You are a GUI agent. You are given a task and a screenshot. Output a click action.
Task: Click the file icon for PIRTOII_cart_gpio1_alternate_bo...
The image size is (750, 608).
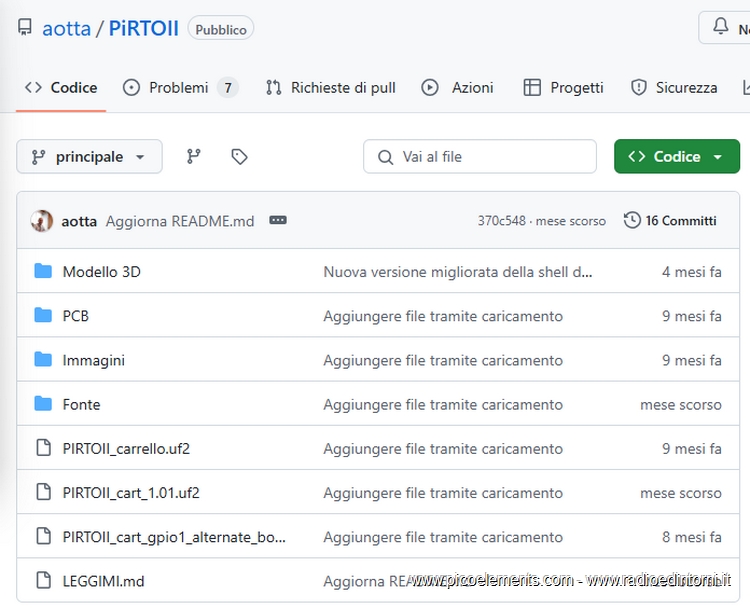[44, 536]
